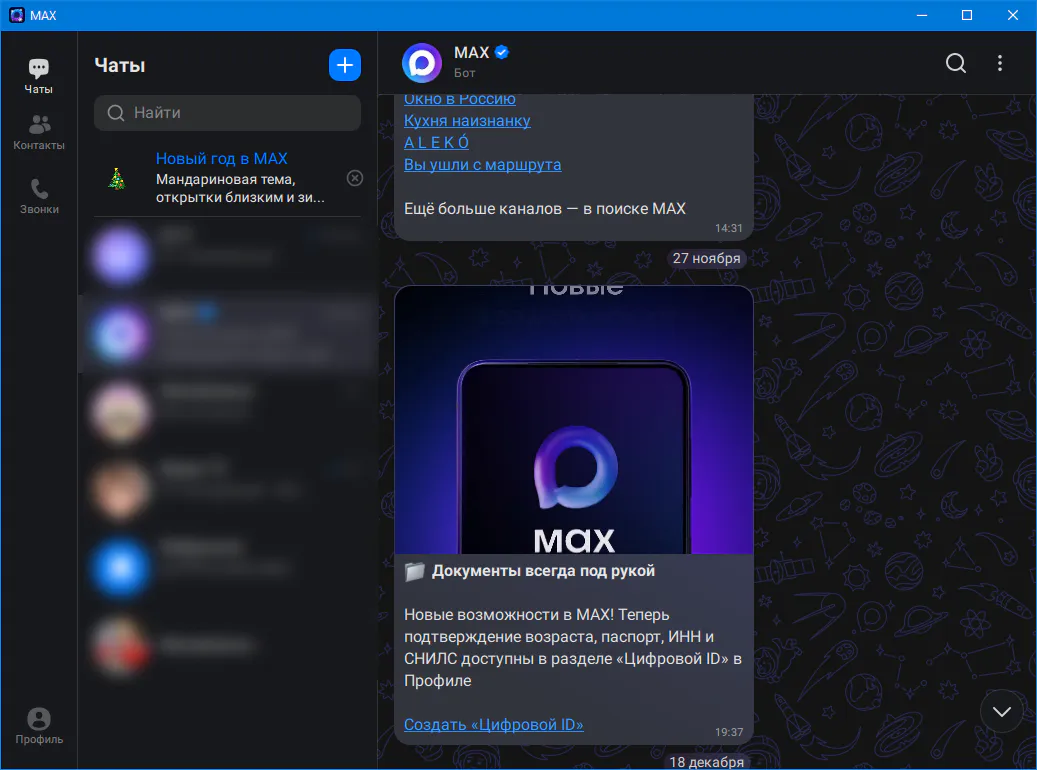The height and width of the screenshot is (770, 1037).
Task: Open the Чаты section in sidebar
Action: coord(38,76)
